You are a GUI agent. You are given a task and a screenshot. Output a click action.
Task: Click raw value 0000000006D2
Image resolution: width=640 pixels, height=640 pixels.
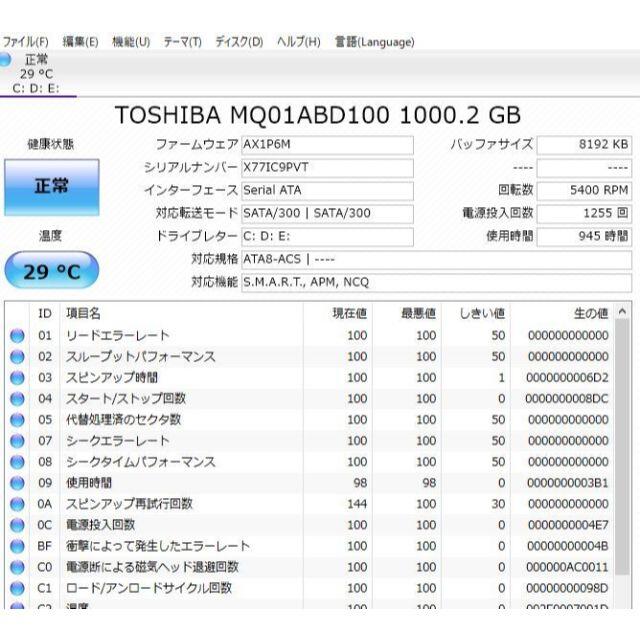coord(567,378)
